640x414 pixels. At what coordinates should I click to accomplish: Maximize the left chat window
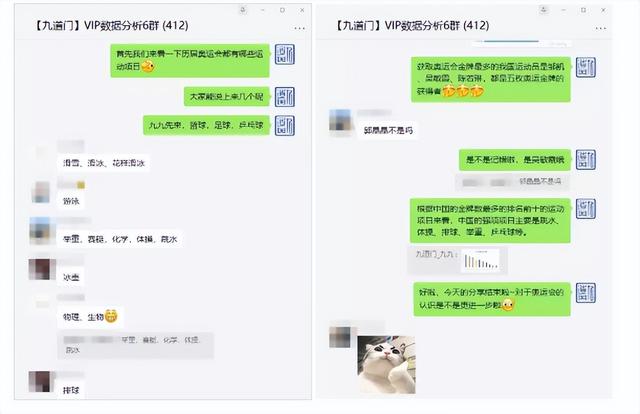(282, 10)
